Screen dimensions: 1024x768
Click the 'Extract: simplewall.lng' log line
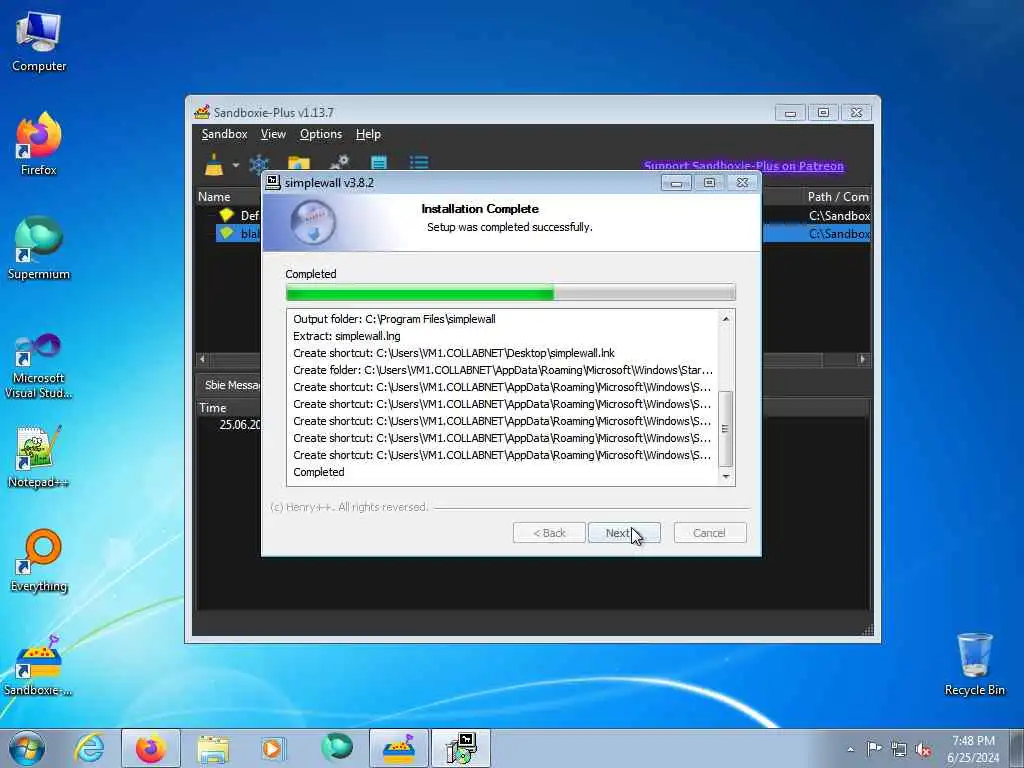(x=347, y=336)
